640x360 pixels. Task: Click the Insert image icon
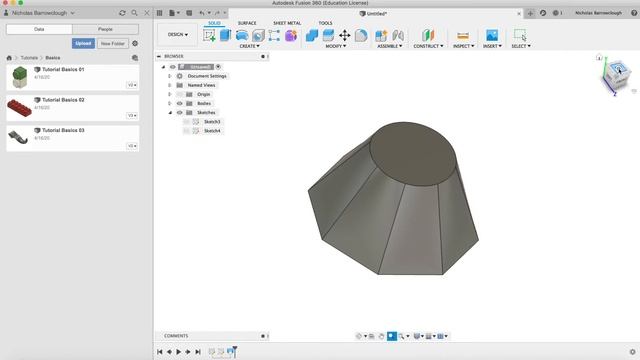coord(492,36)
